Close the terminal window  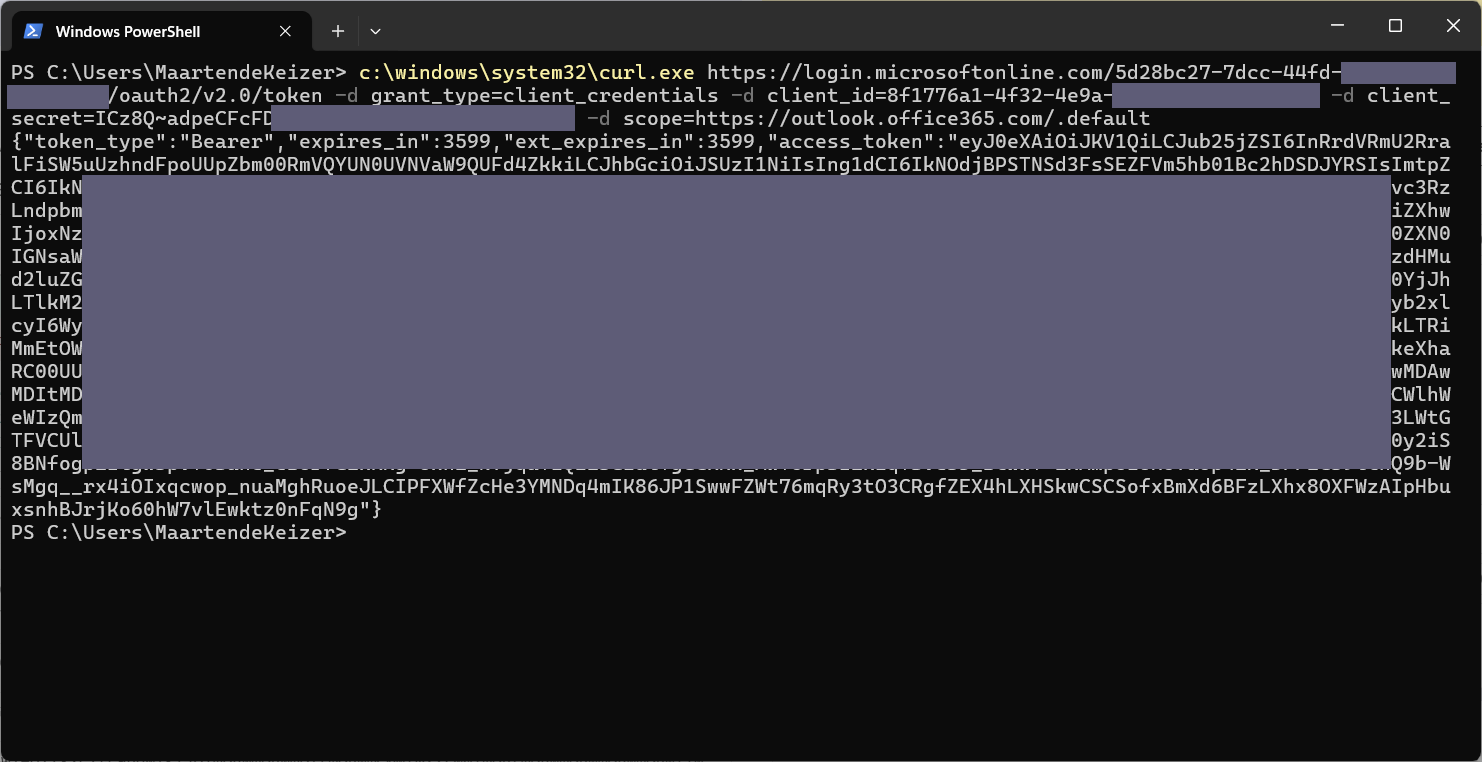coord(1453,26)
